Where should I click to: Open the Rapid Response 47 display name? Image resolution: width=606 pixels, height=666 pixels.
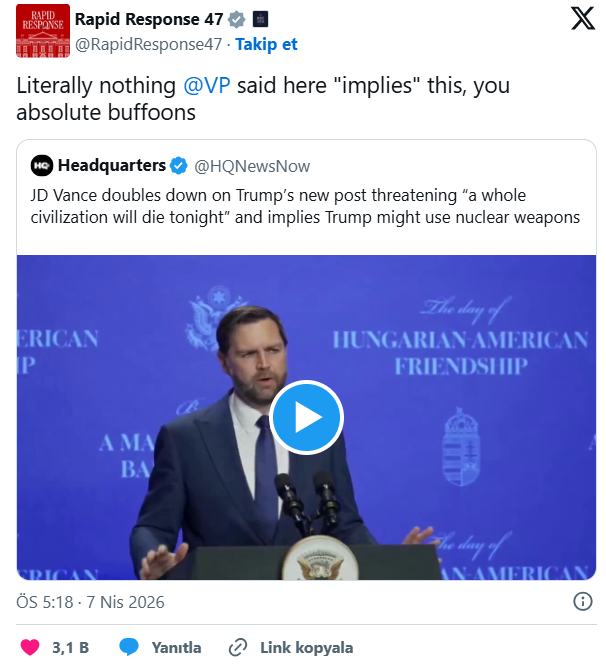pyautogui.click(x=148, y=19)
